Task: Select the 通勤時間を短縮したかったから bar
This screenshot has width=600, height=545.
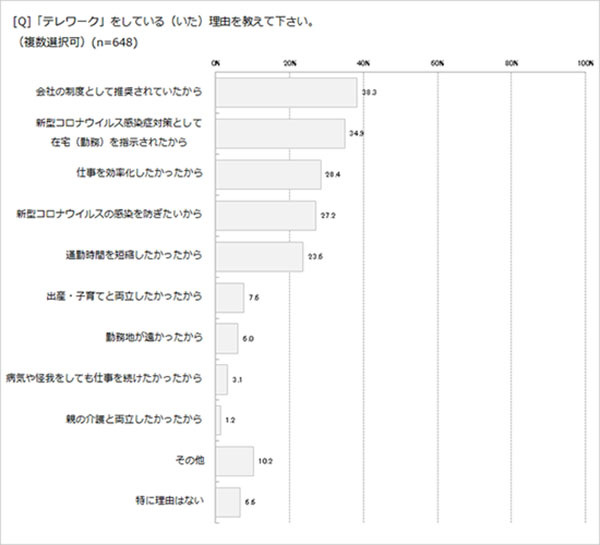Action: (259, 257)
